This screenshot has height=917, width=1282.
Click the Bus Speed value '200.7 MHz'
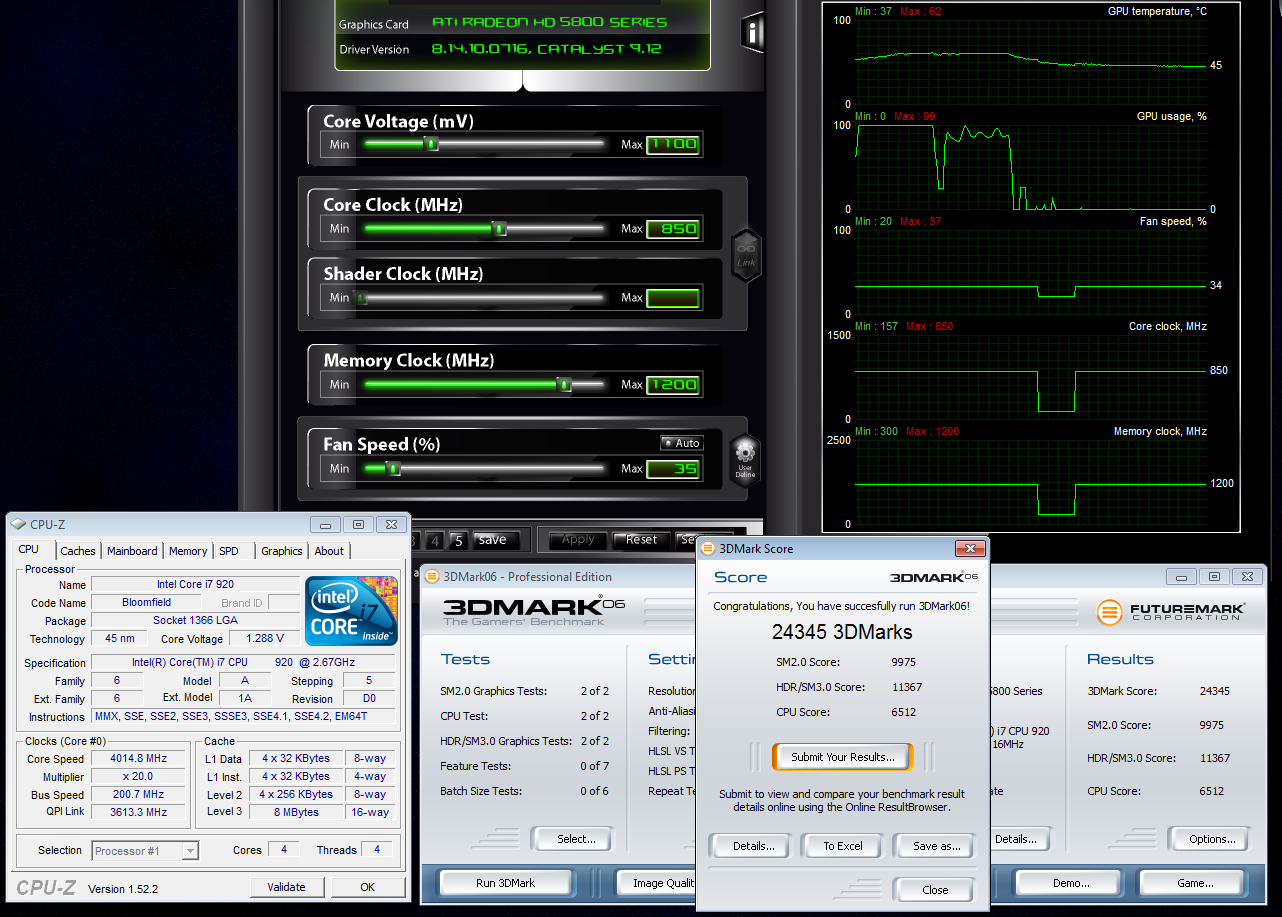138,795
